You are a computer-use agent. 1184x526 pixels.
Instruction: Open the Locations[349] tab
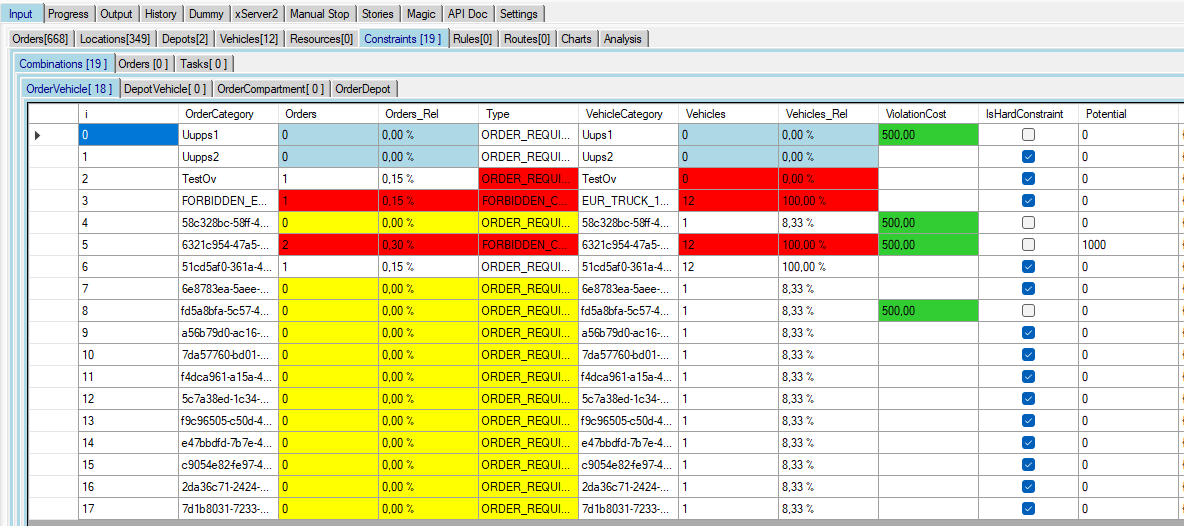pyautogui.click(x=115, y=39)
